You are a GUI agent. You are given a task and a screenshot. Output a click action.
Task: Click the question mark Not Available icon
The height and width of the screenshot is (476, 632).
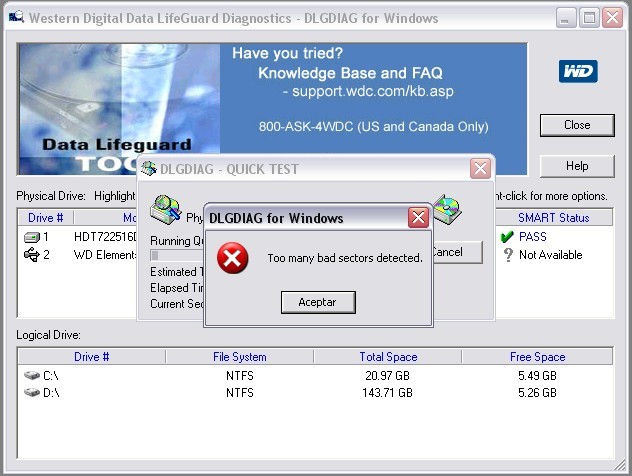click(x=508, y=255)
